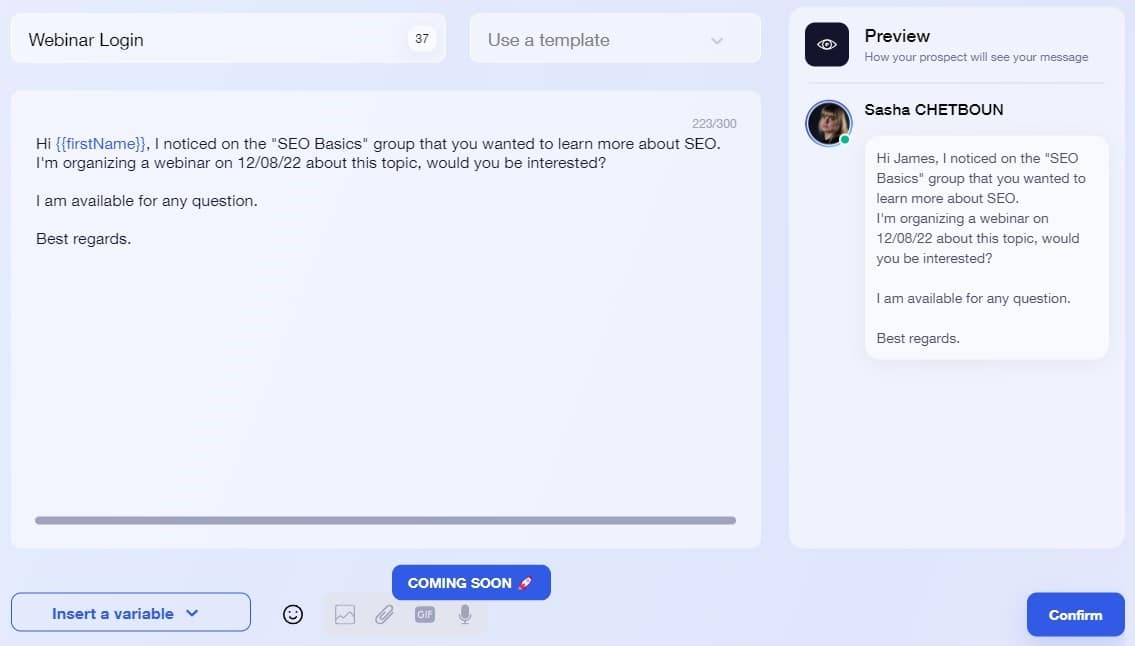Viewport: 1135px width, 646px height.
Task: Click the 37 counter badge in name field
Action: pyautogui.click(x=422, y=38)
